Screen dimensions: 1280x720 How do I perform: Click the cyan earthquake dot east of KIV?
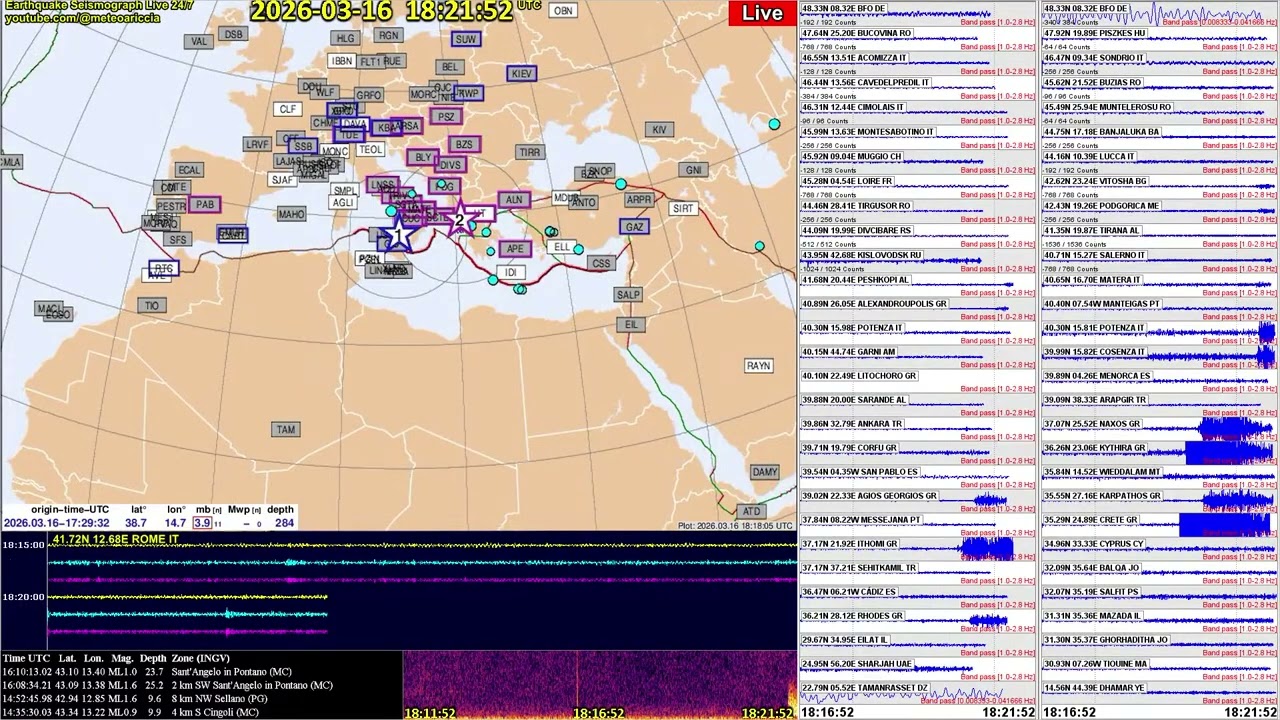point(774,124)
